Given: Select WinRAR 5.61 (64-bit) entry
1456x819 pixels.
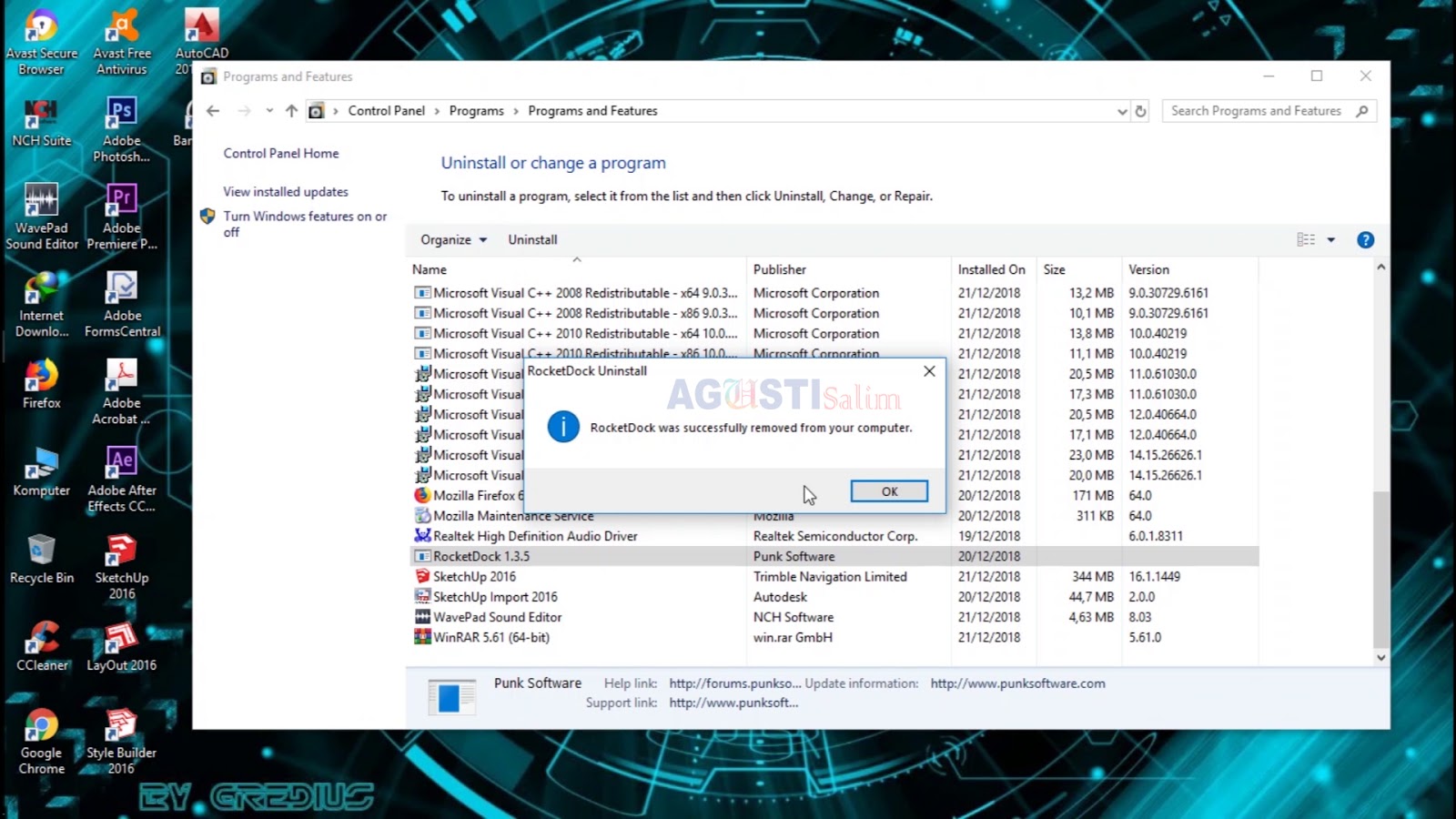Looking at the screenshot, I should [834, 637].
